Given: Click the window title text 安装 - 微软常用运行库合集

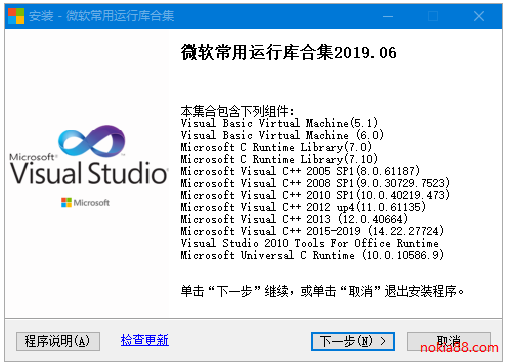Looking at the screenshot, I should (x=101, y=16).
